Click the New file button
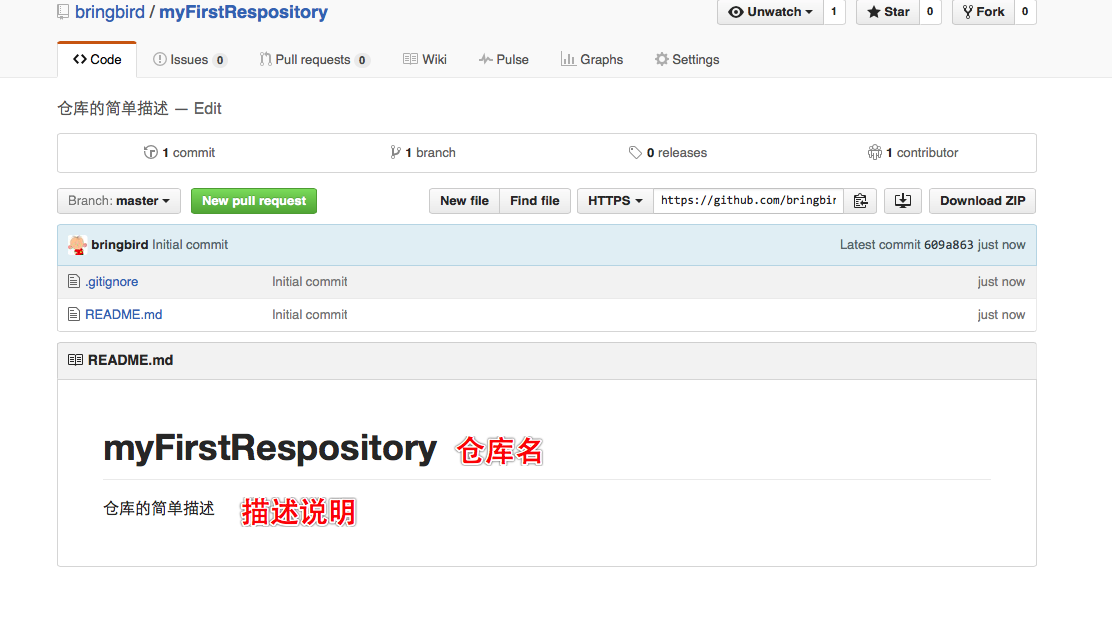The image size is (1112, 619). tap(465, 201)
